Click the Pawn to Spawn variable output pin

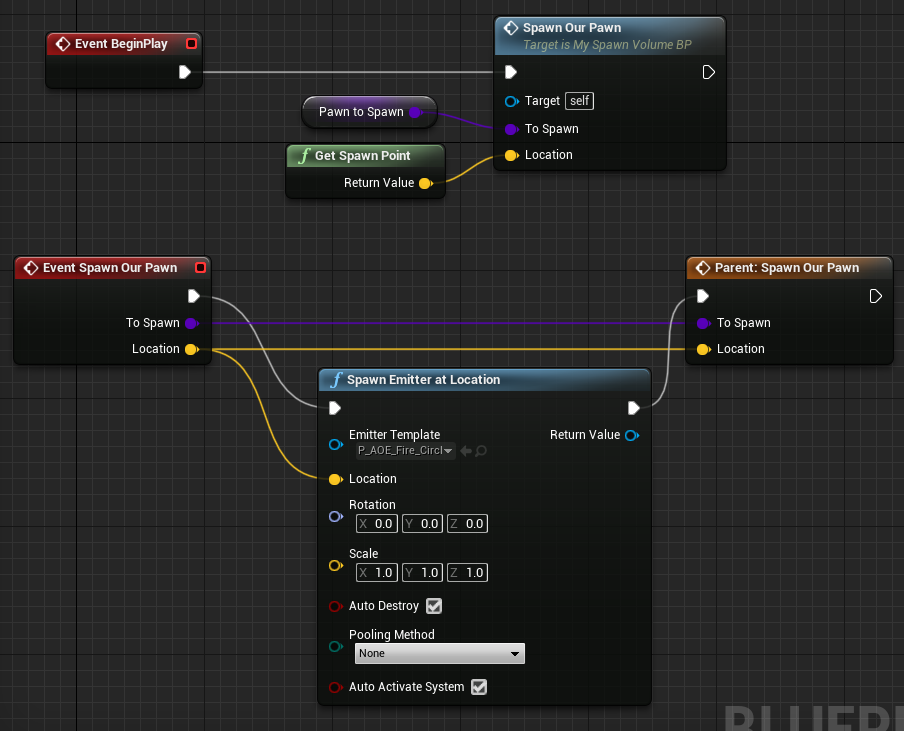coord(416,112)
